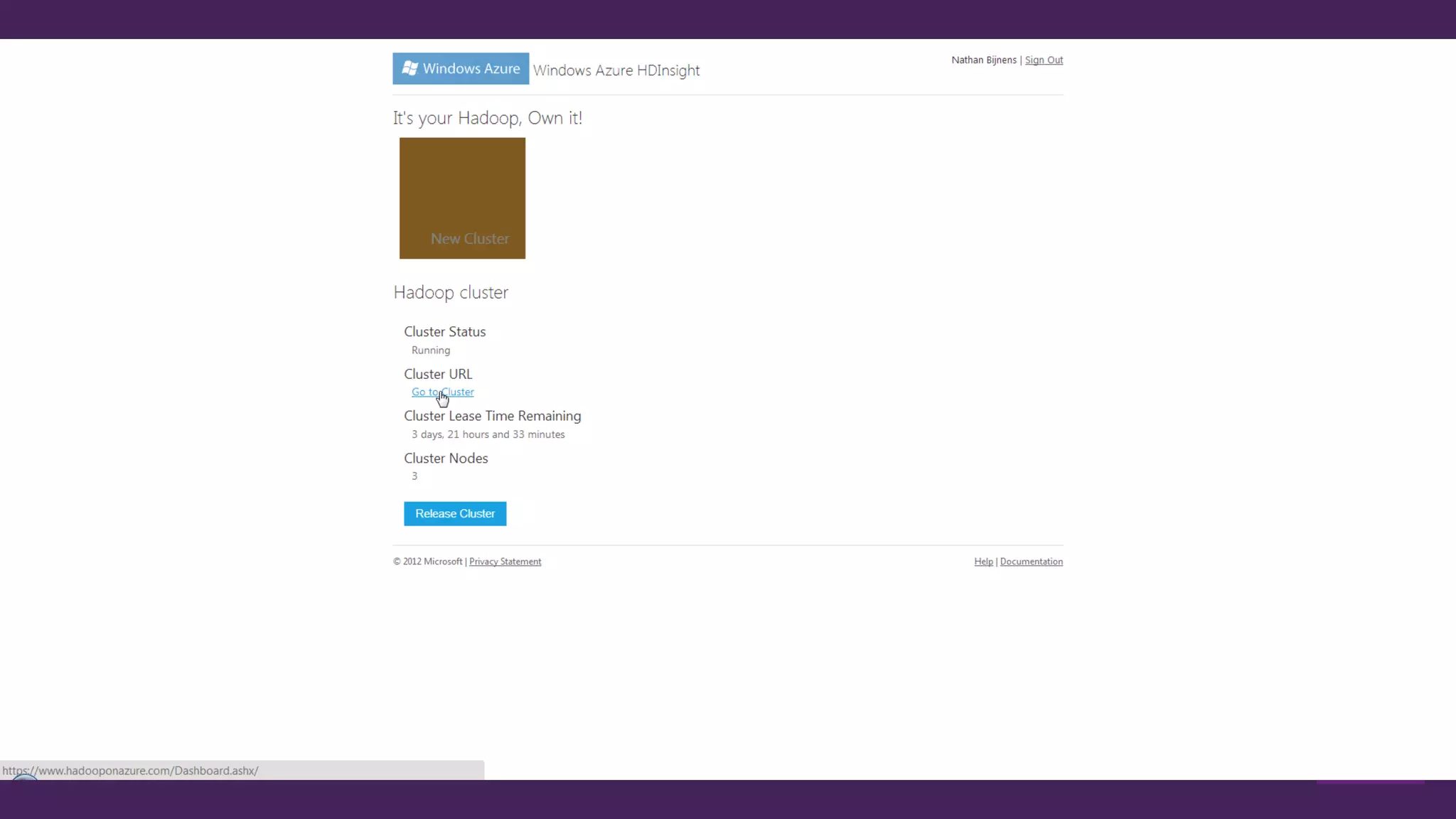1456x819 pixels.
Task: Open the brown New Cluster tile
Action: [x=462, y=198]
